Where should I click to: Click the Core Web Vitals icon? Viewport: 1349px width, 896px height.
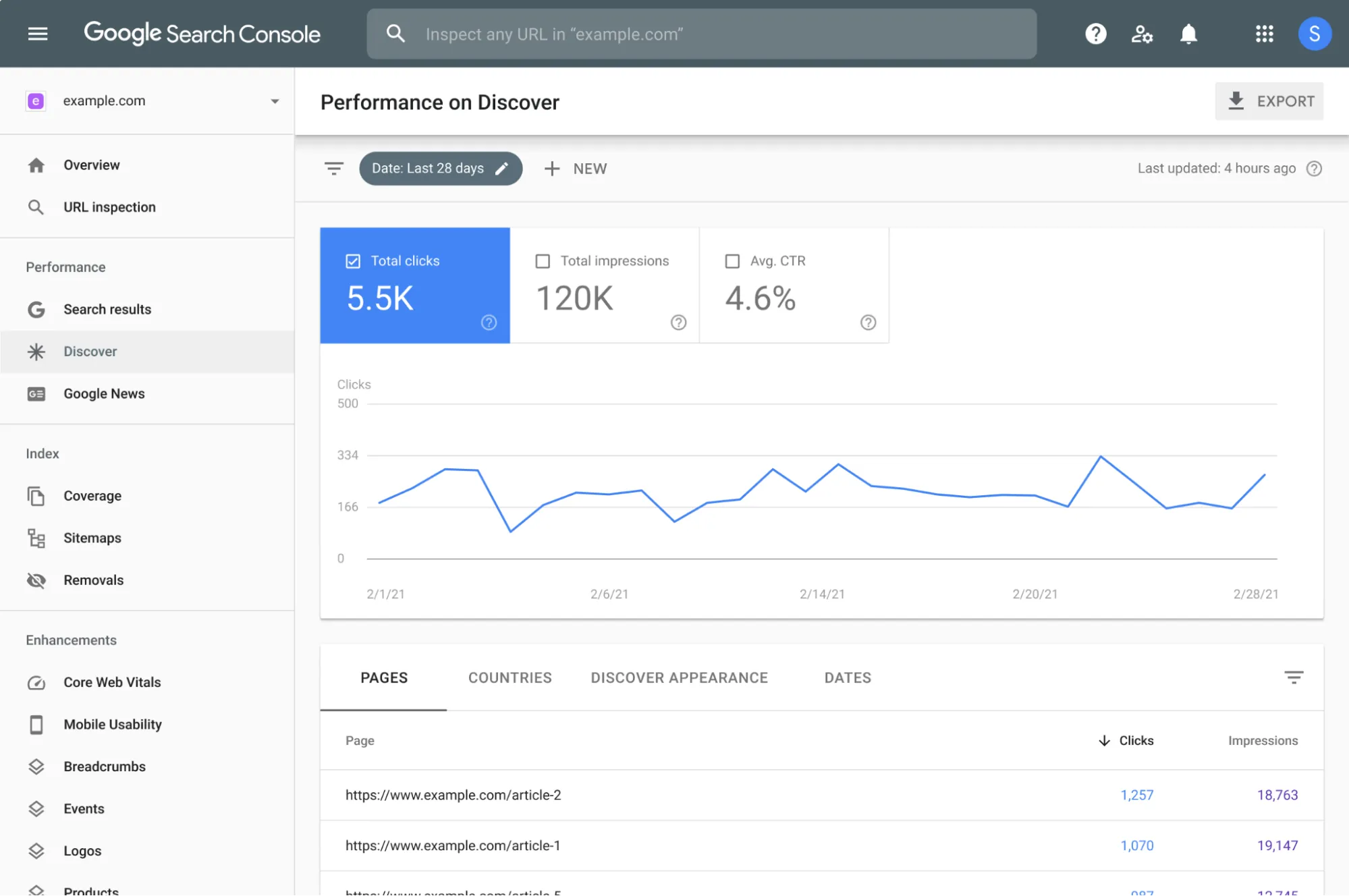pyautogui.click(x=36, y=682)
